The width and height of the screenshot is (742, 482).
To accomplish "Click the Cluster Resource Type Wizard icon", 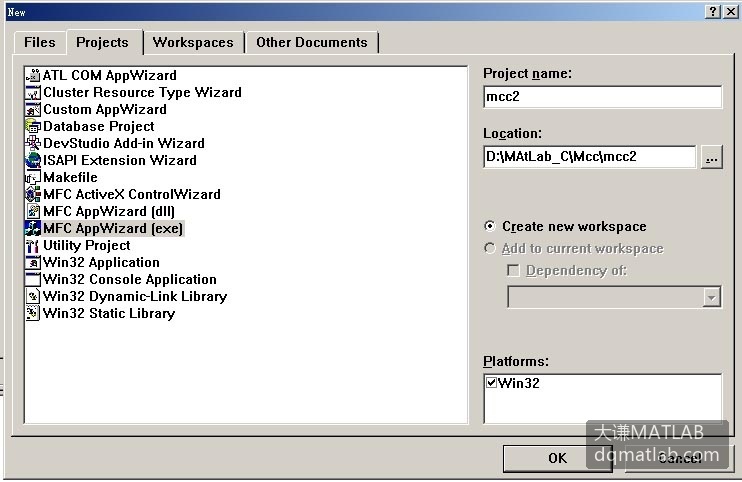I will 33,93.
